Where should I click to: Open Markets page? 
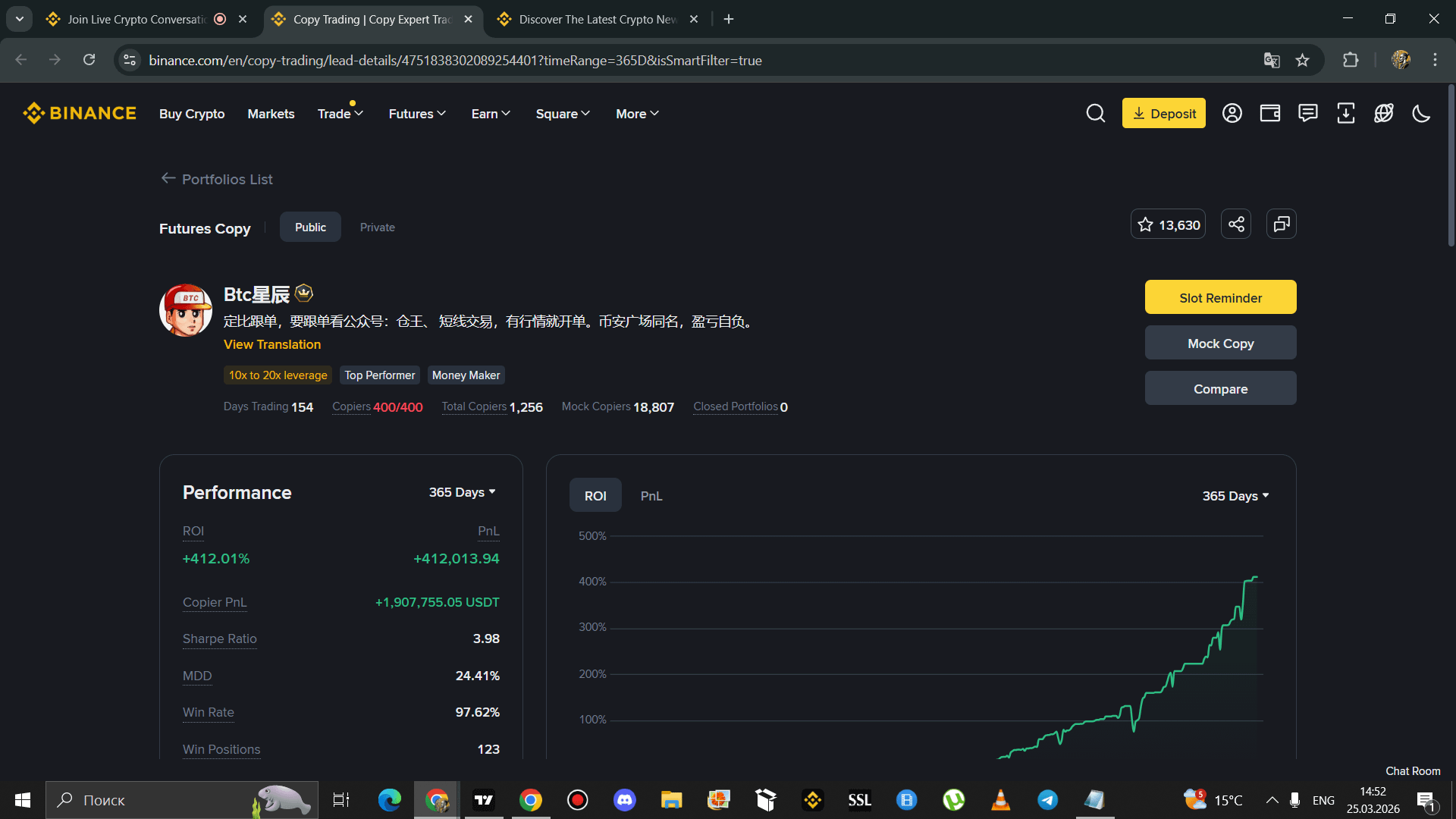coord(271,114)
